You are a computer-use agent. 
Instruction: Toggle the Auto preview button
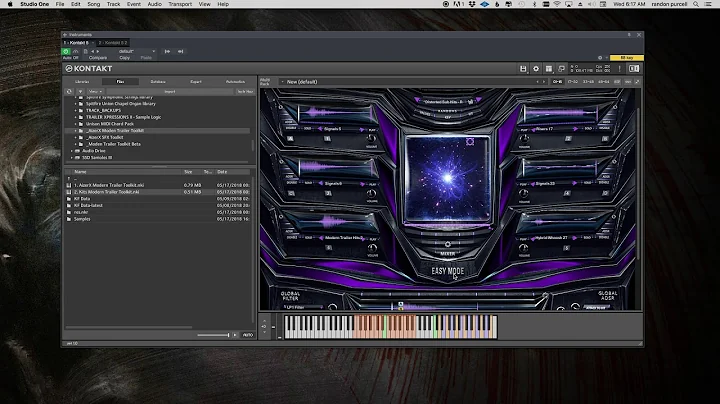pyautogui.click(x=248, y=335)
